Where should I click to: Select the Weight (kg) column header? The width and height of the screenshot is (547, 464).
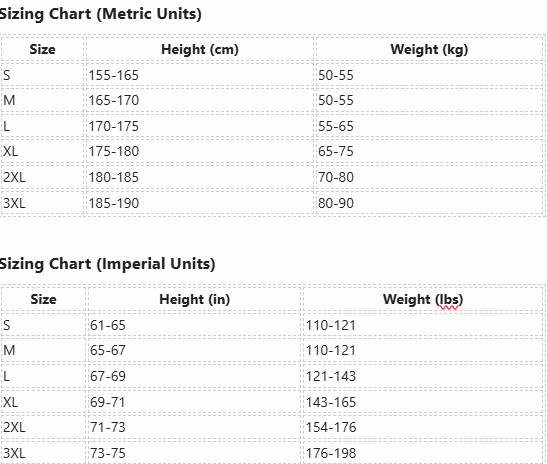coord(429,49)
